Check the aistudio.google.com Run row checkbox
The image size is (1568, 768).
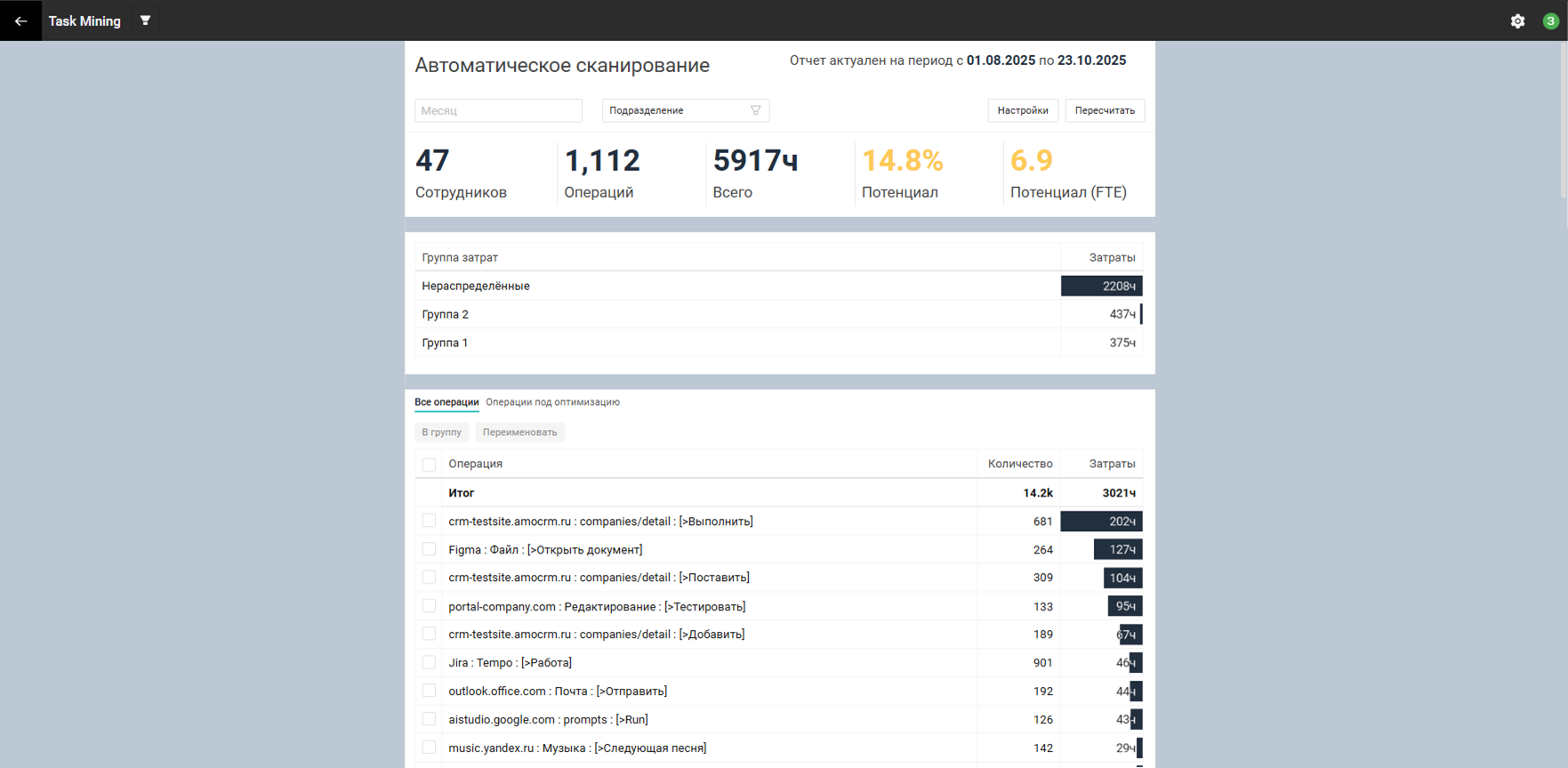click(x=429, y=719)
